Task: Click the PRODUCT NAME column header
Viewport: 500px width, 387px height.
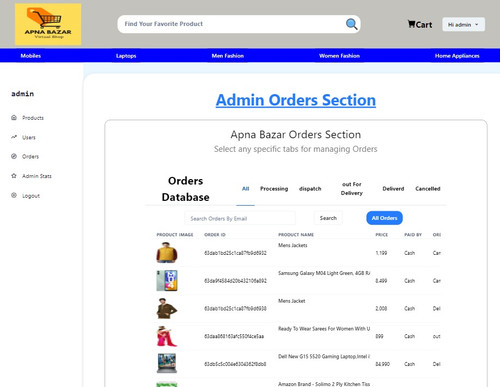Action: point(296,235)
